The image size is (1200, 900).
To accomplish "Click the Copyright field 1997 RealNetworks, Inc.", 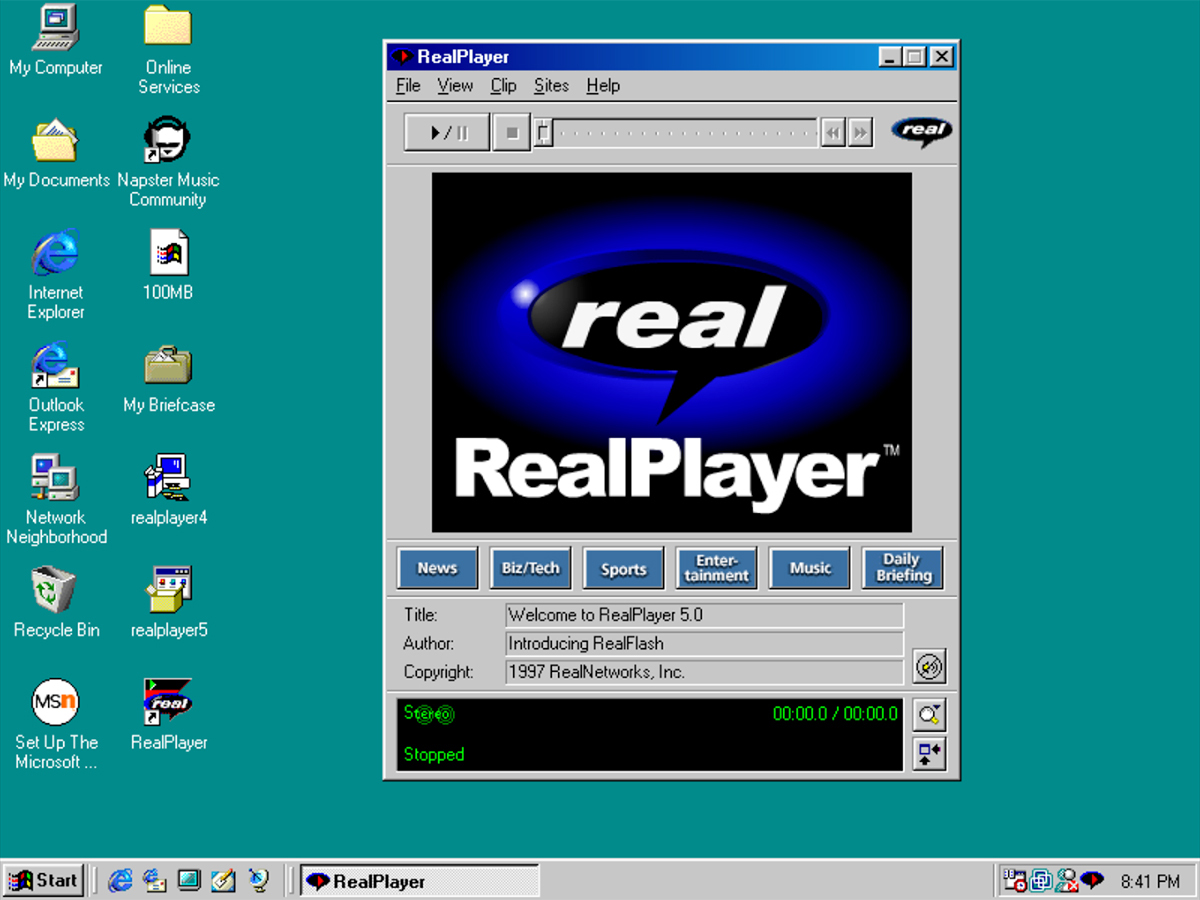I will coord(704,672).
